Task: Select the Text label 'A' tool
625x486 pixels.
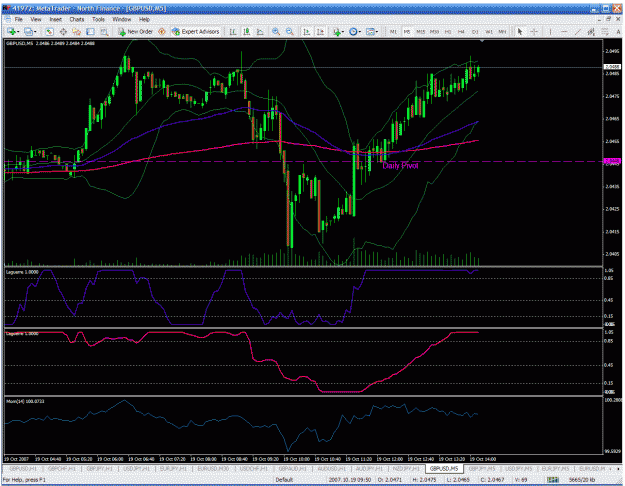Action: (x=618, y=31)
